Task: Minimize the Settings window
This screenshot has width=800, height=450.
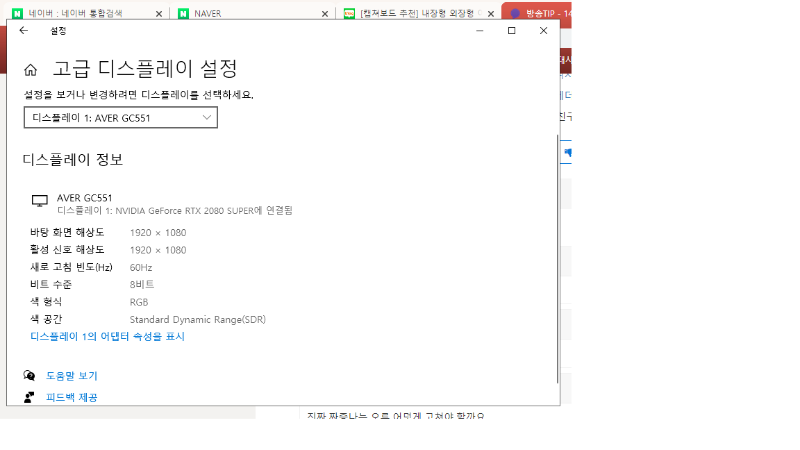Action: (x=480, y=31)
